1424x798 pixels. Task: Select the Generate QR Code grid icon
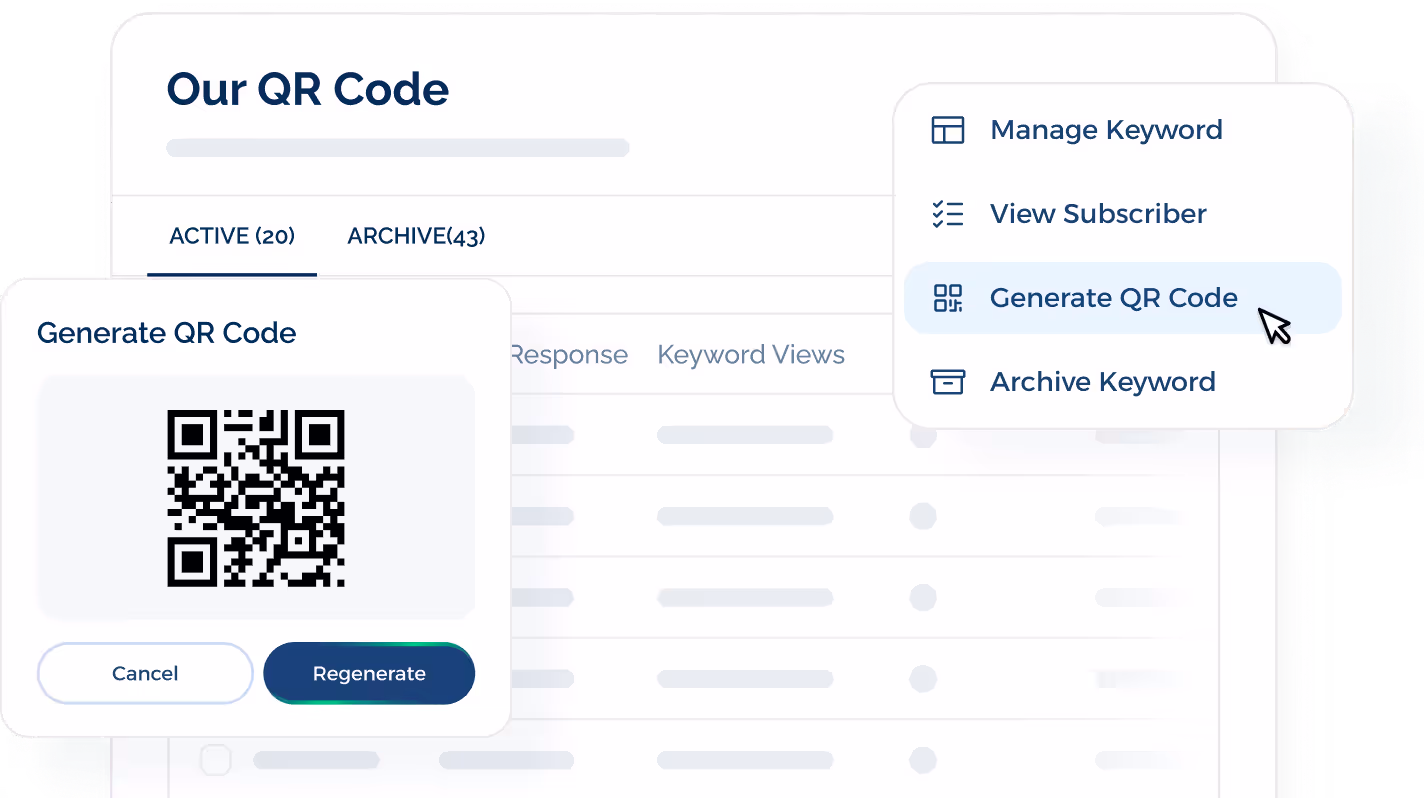(x=947, y=297)
